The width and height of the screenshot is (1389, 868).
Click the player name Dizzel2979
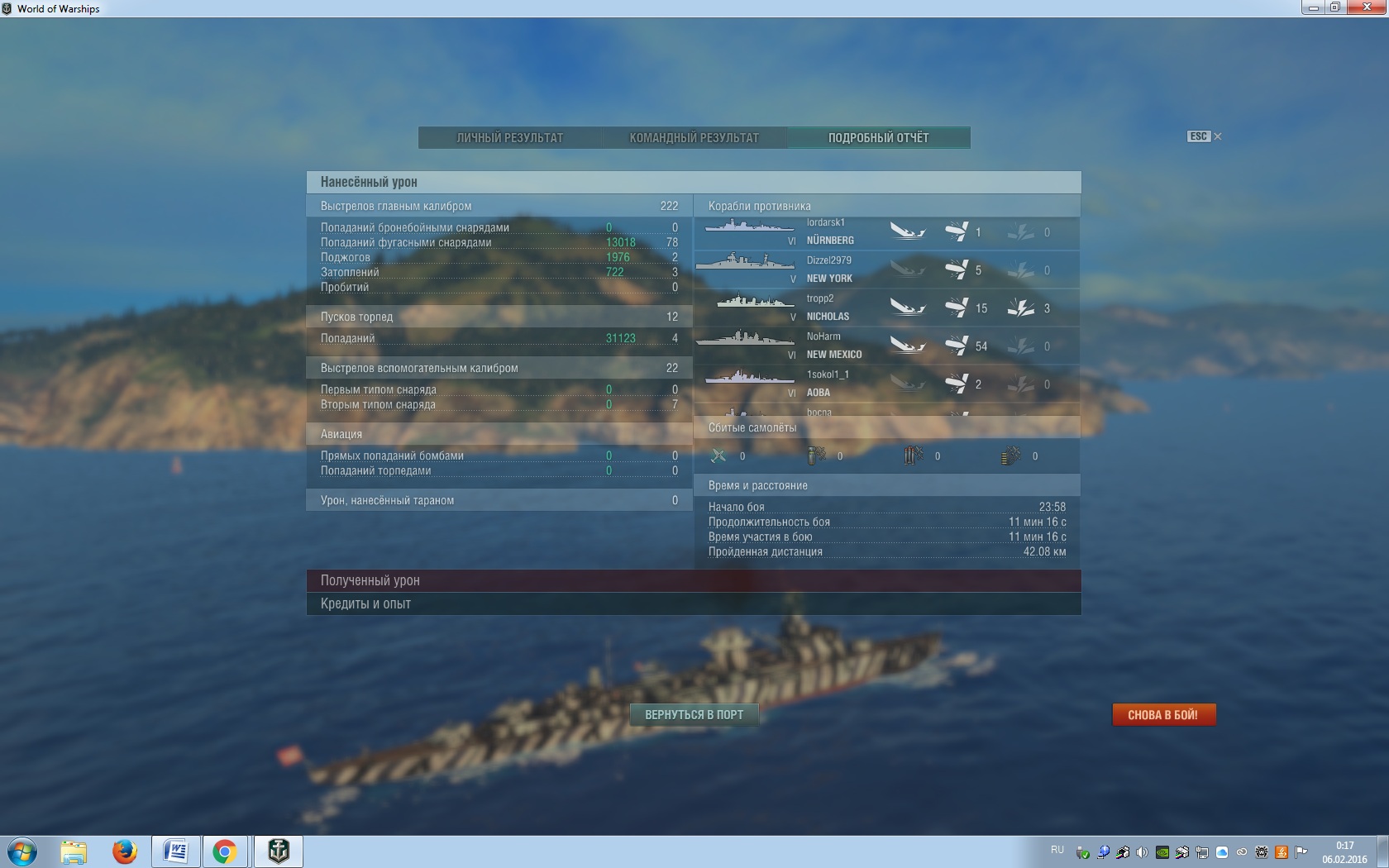click(829, 260)
